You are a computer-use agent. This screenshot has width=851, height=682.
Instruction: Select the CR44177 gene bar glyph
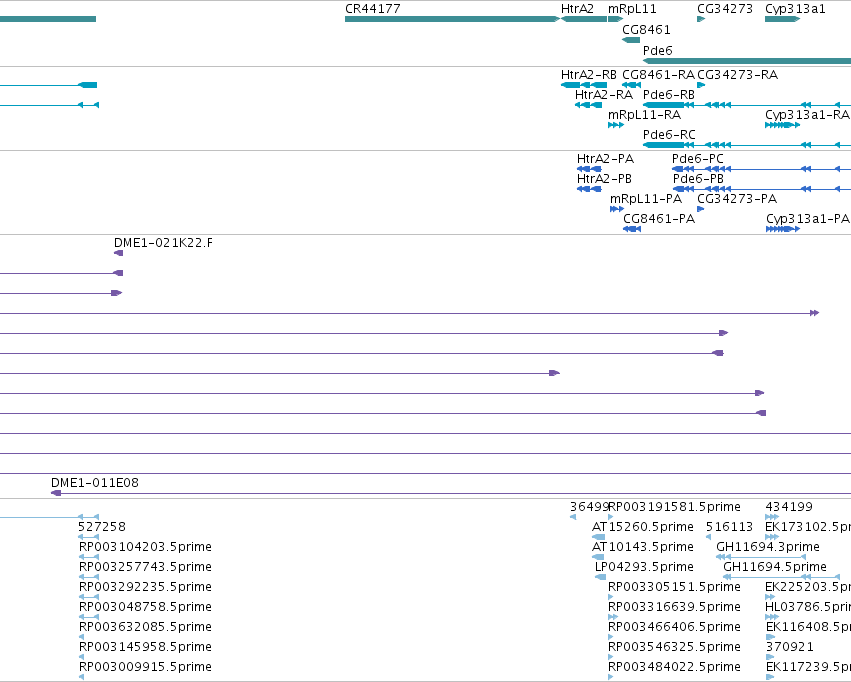coord(452,19)
